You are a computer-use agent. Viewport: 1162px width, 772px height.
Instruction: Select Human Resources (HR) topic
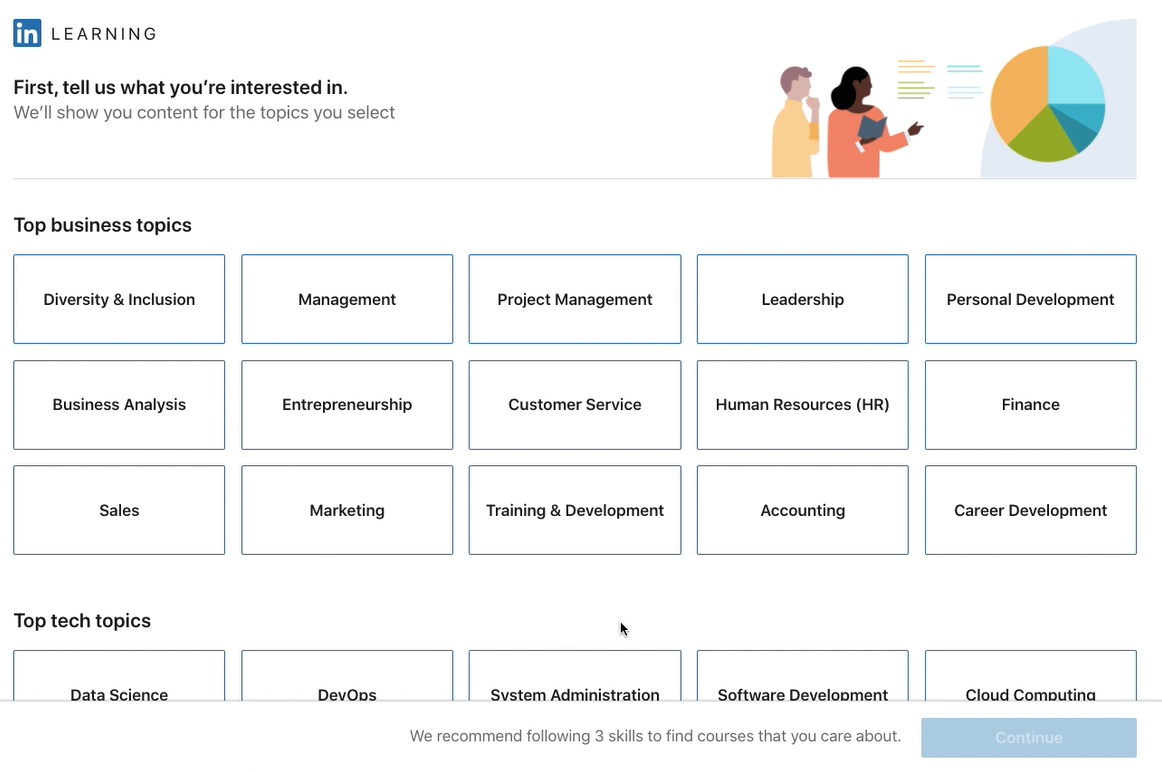click(802, 405)
